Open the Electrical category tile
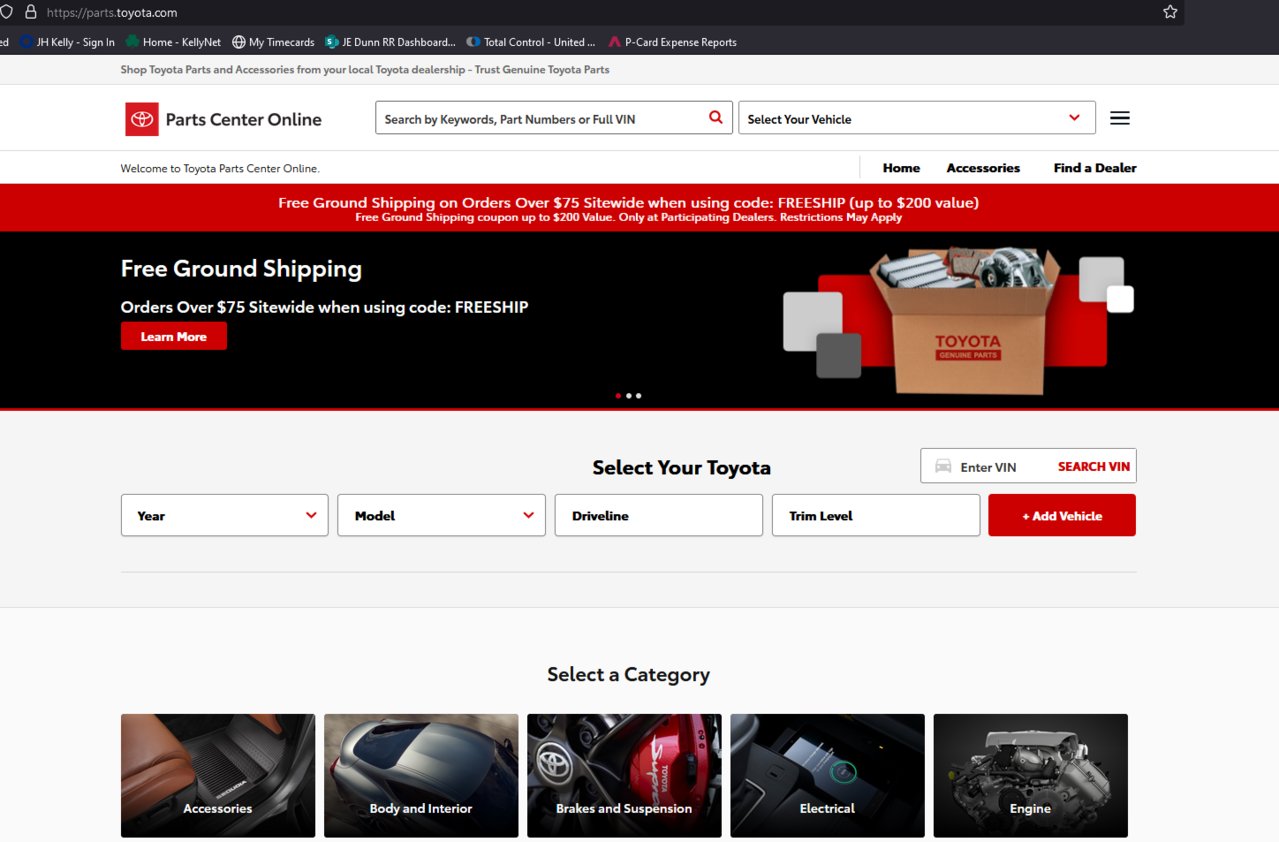Screen dimensions: 1279x842 click(x=827, y=775)
